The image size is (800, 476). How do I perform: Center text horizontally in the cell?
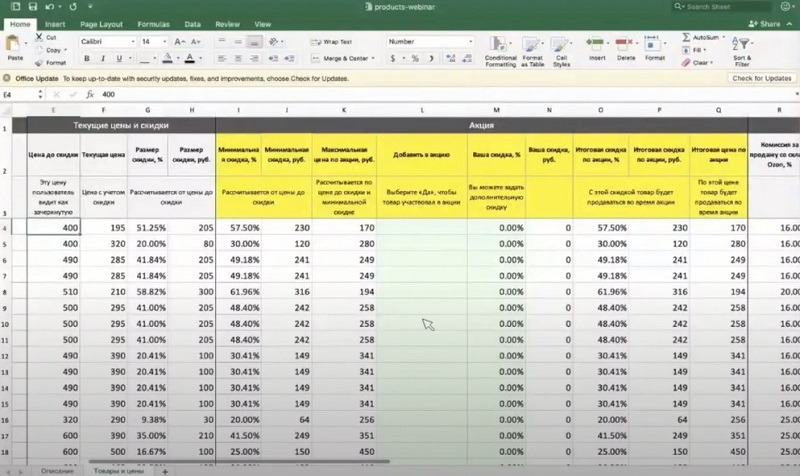tap(238, 59)
